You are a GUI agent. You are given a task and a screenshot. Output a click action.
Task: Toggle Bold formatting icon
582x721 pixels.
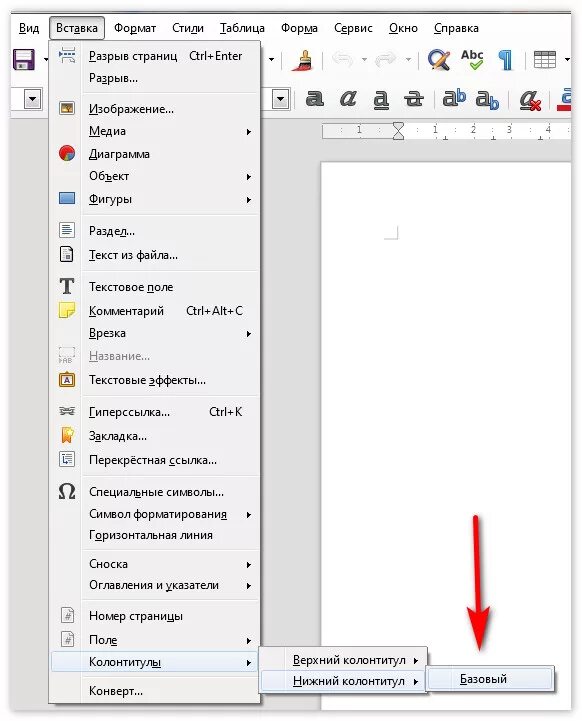pos(315,98)
